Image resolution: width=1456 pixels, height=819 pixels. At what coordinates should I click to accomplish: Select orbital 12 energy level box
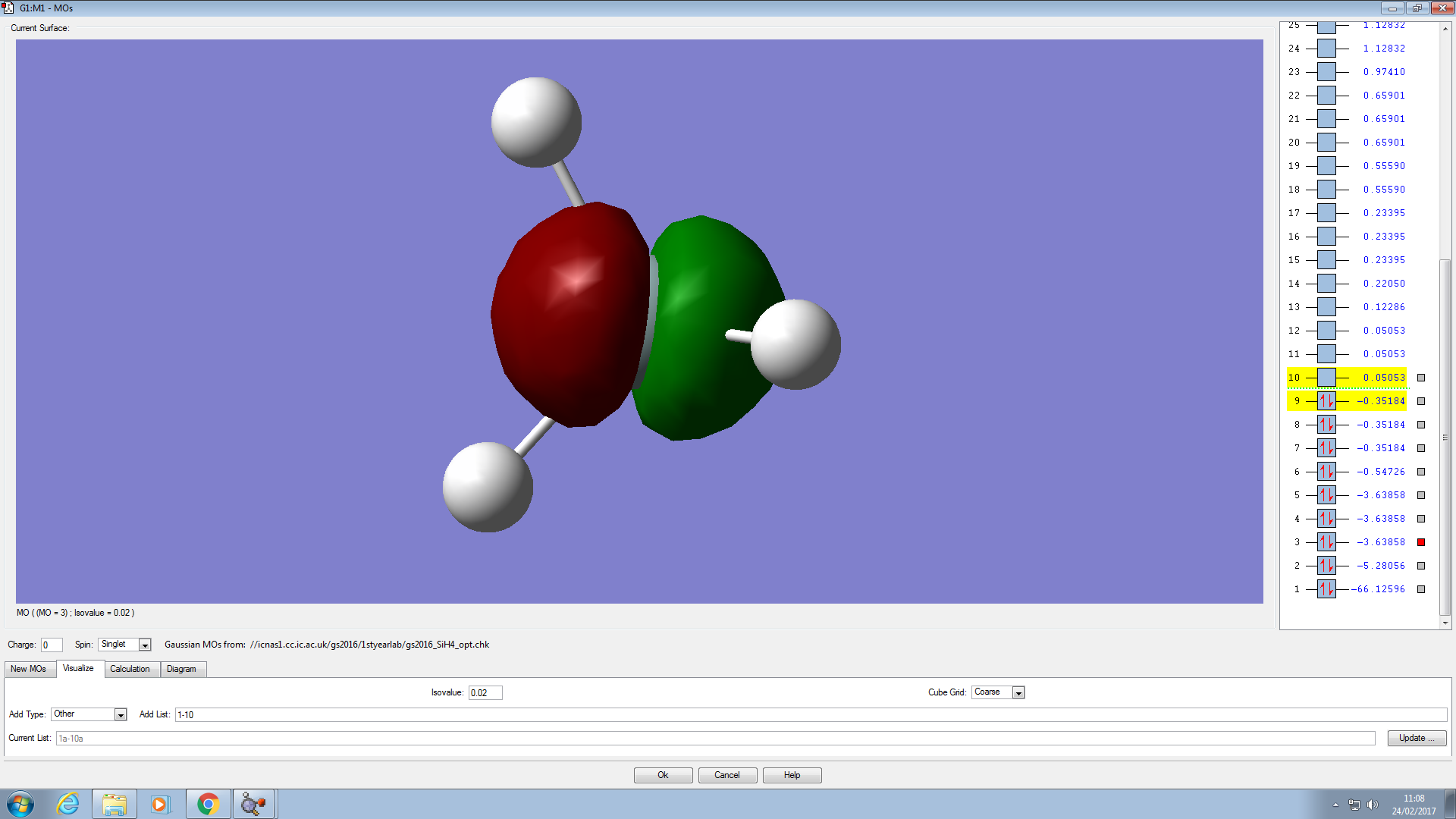pyautogui.click(x=1326, y=331)
